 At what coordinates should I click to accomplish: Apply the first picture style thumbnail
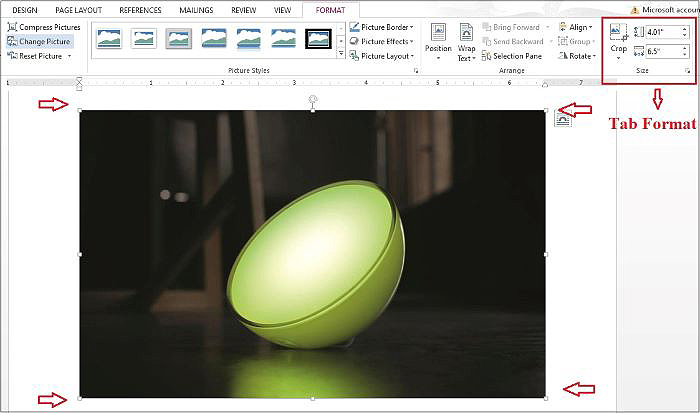pyautogui.click(x=109, y=39)
